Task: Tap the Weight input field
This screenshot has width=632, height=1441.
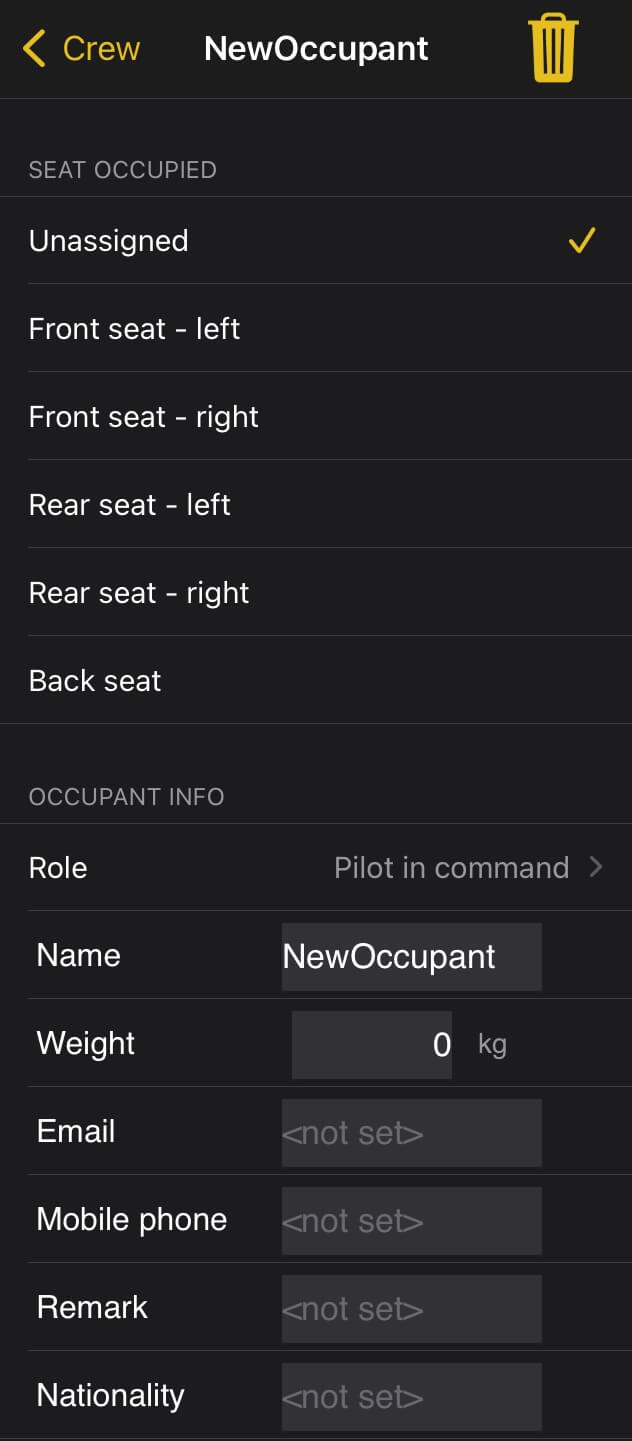Action: (372, 1045)
